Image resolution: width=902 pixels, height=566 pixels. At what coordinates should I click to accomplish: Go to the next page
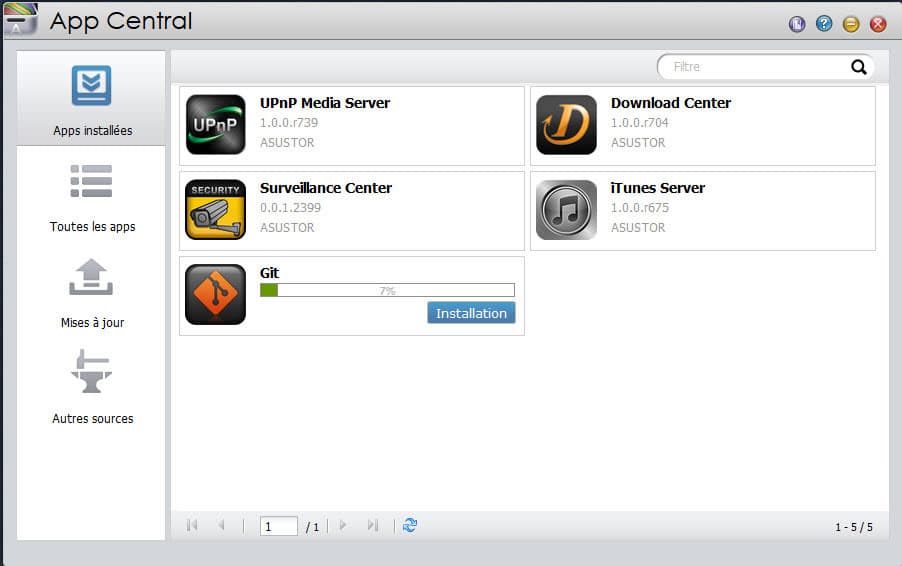(343, 525)
